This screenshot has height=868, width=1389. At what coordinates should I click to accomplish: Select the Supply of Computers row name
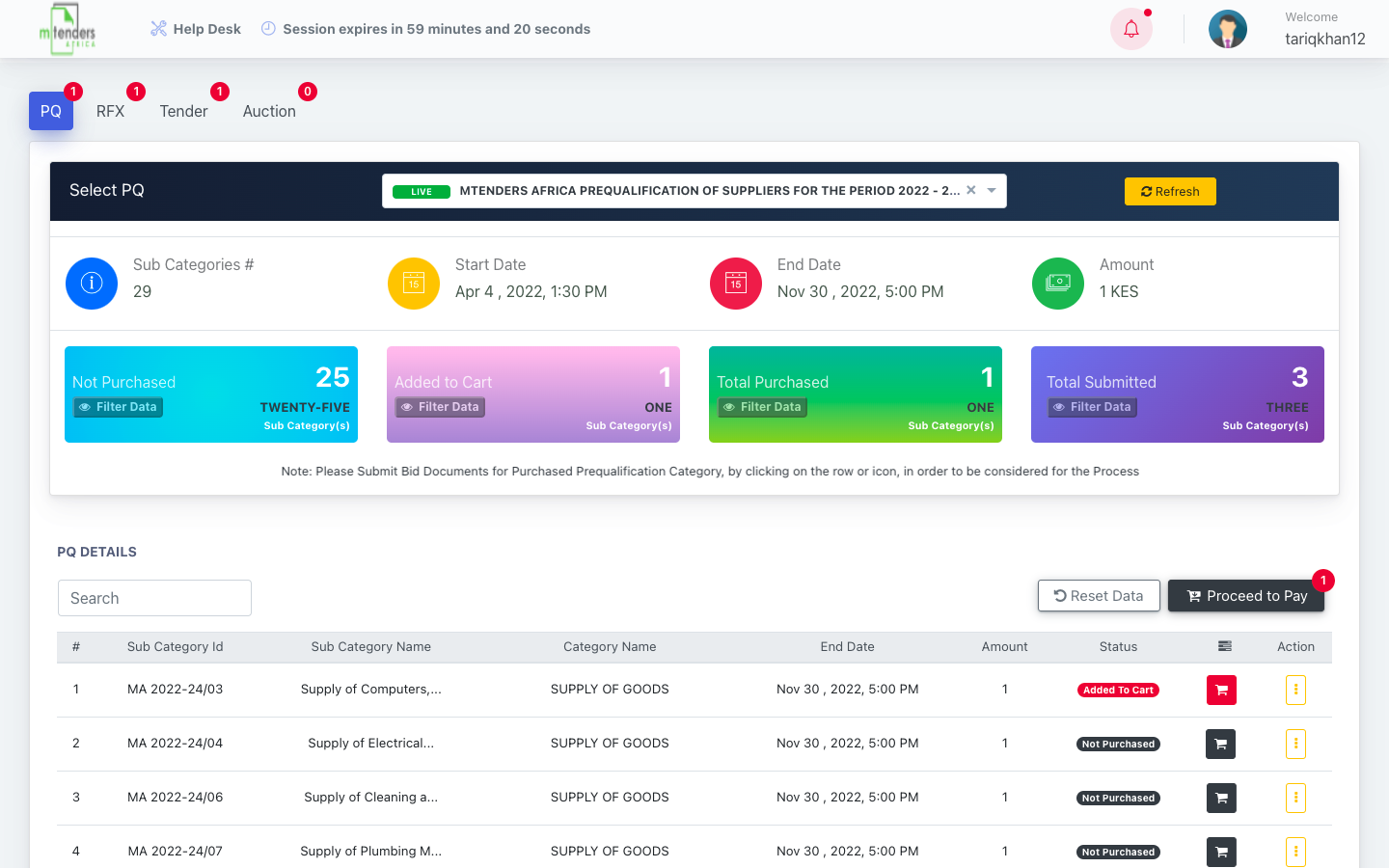point(371,690)
